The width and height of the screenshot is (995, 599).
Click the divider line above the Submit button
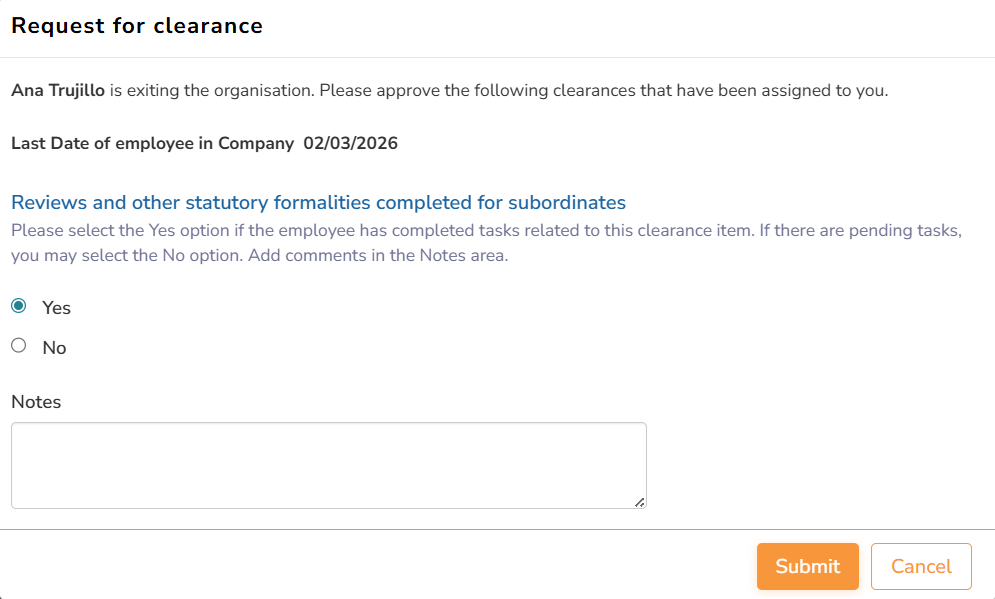click(497, 529)
